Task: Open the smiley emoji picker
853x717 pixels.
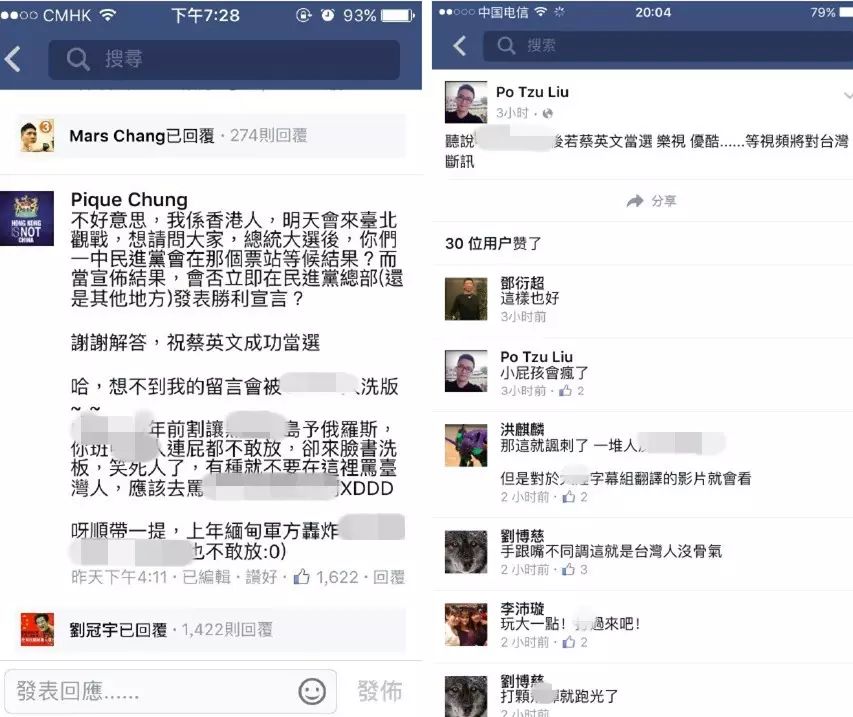Action: [312, 691]
